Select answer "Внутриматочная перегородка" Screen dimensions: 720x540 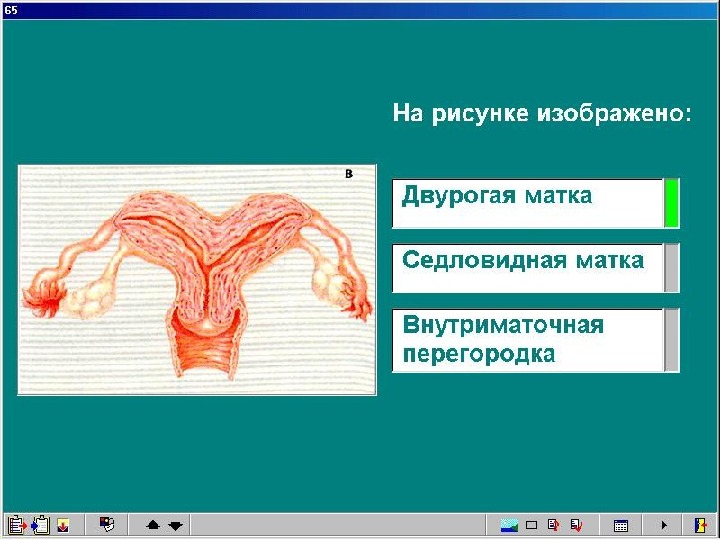(x=528, y=340)
